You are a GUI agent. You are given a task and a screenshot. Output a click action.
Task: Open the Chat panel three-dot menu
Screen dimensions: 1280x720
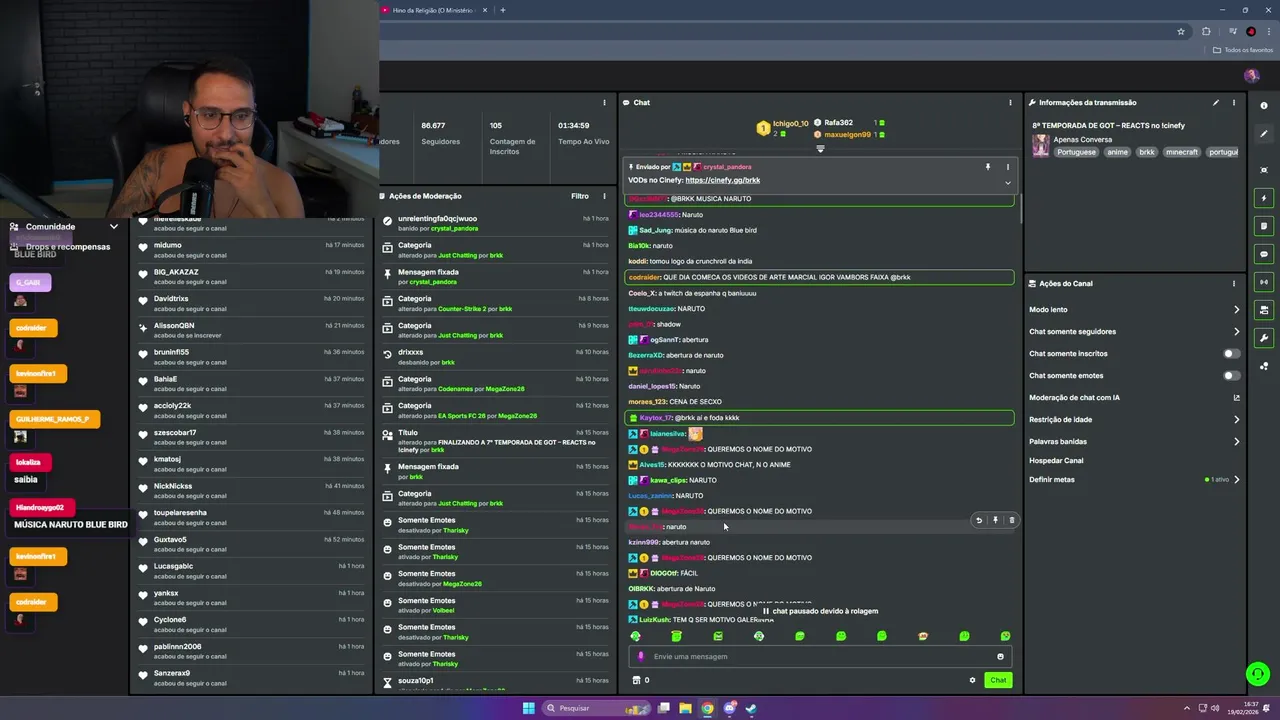tap(1010, 102)
